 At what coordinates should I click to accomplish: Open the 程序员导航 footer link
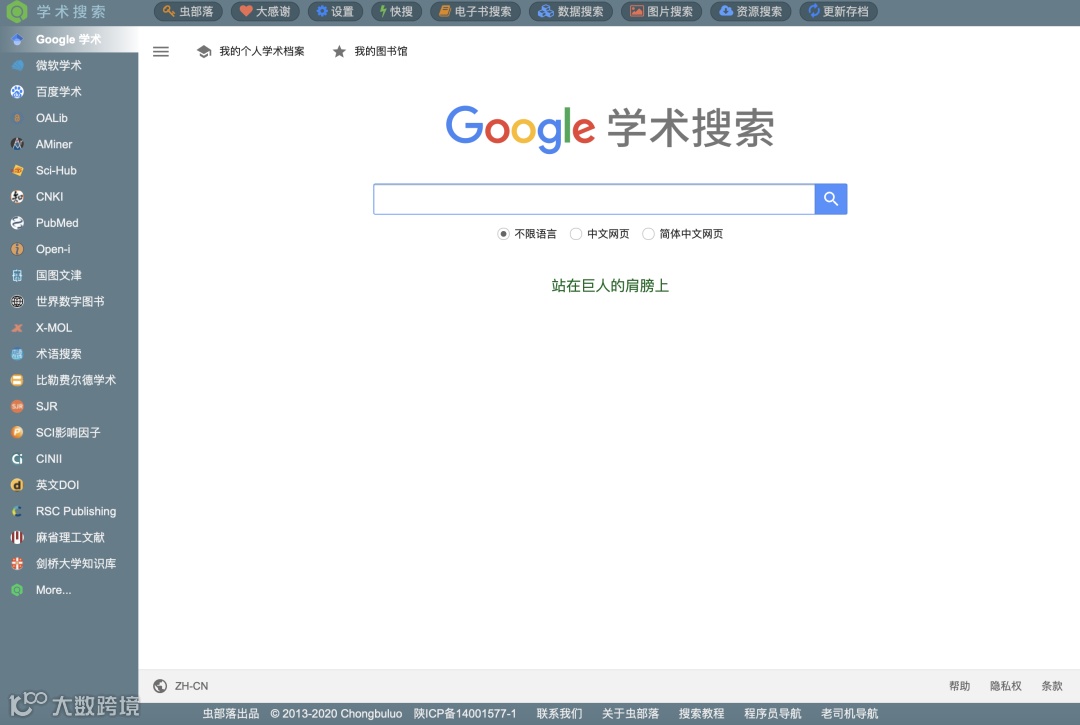click(772, 713)
